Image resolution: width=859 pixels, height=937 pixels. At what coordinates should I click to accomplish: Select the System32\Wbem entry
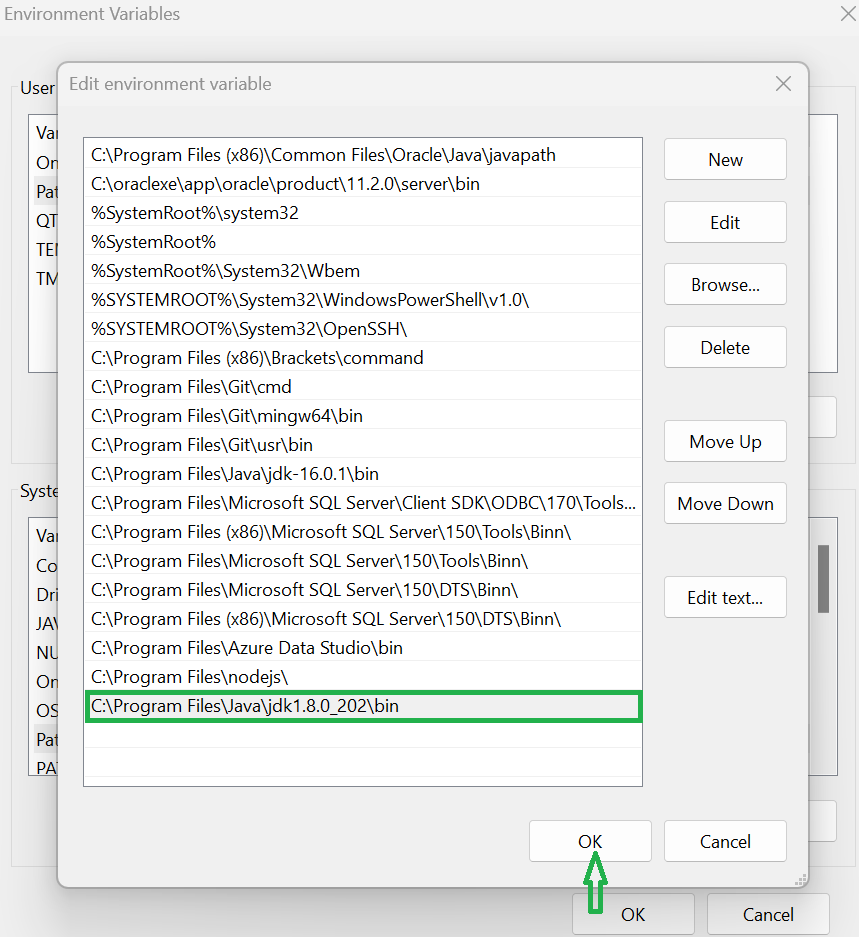363,271
